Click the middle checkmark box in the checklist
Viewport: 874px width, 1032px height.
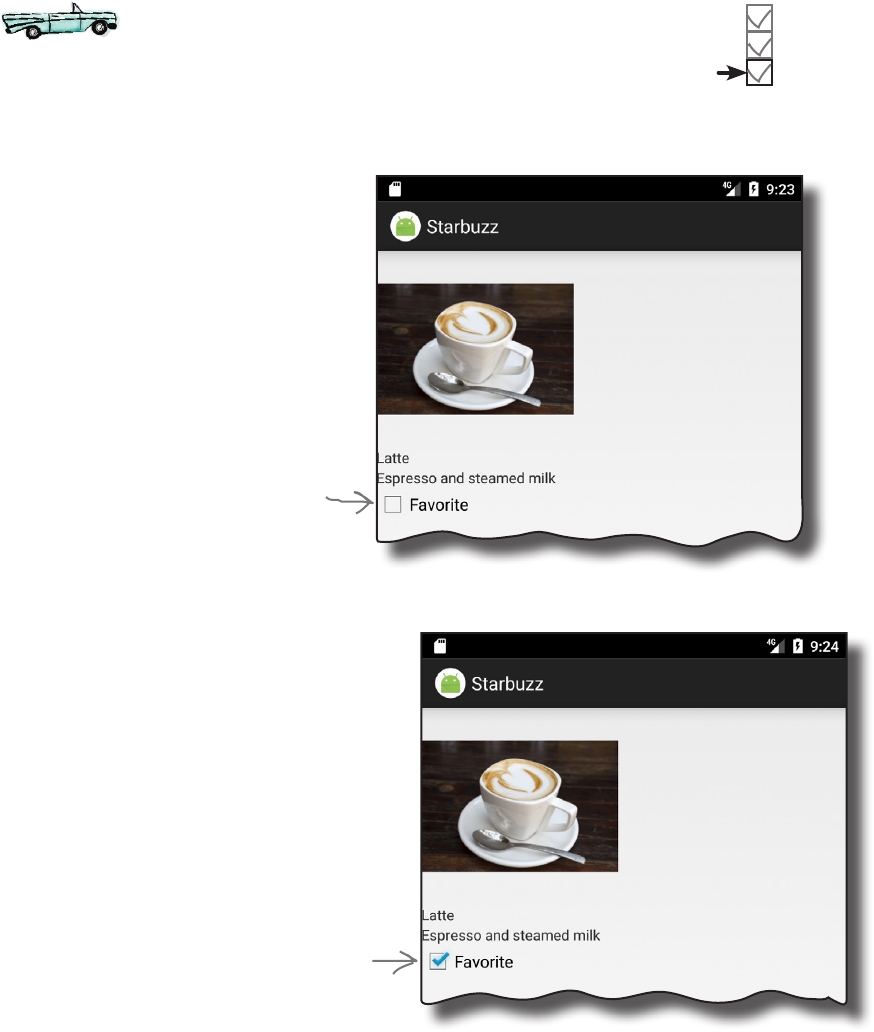point(759,45)
